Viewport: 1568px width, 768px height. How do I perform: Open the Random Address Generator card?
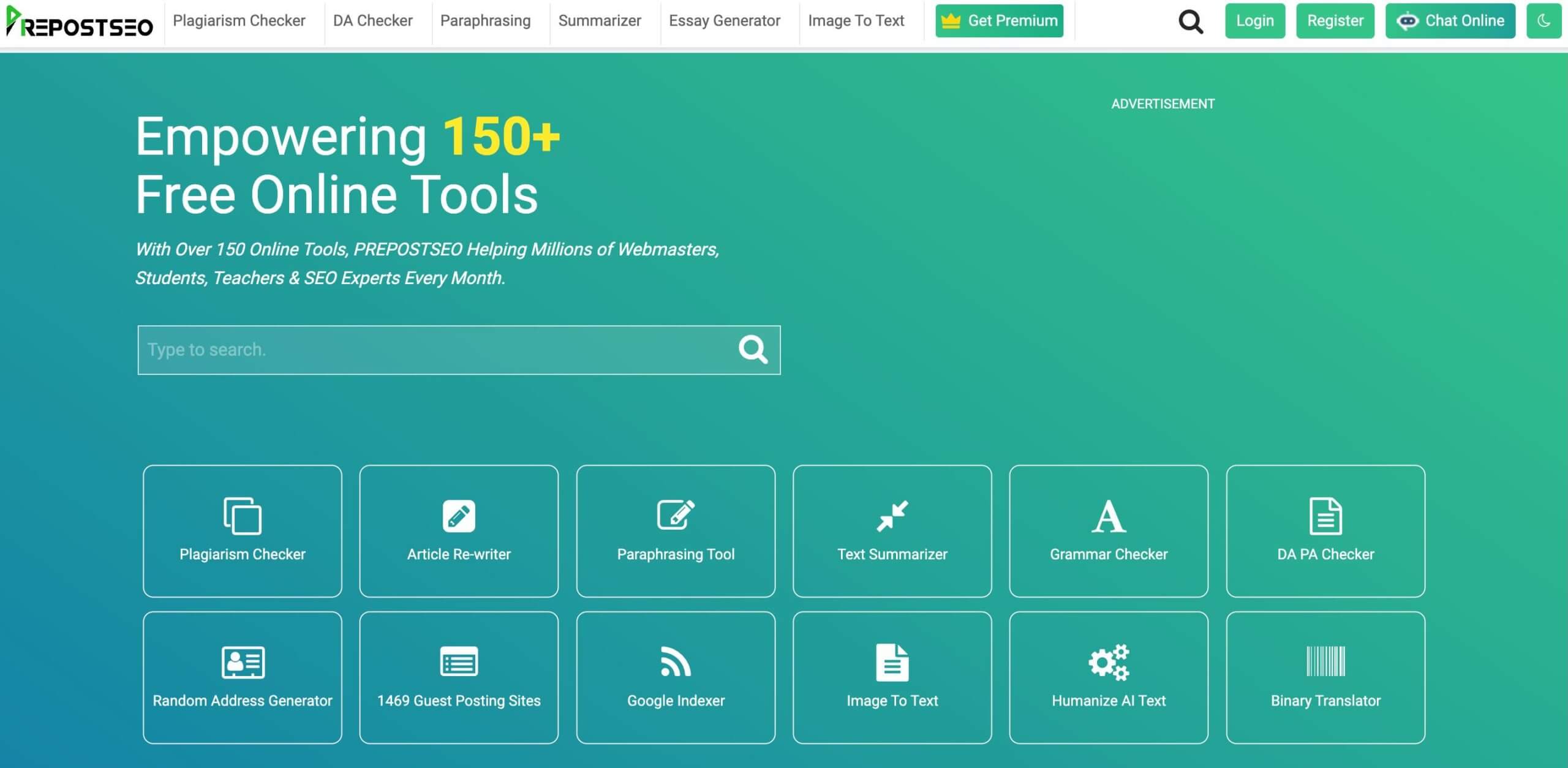[x=242, y=677]
